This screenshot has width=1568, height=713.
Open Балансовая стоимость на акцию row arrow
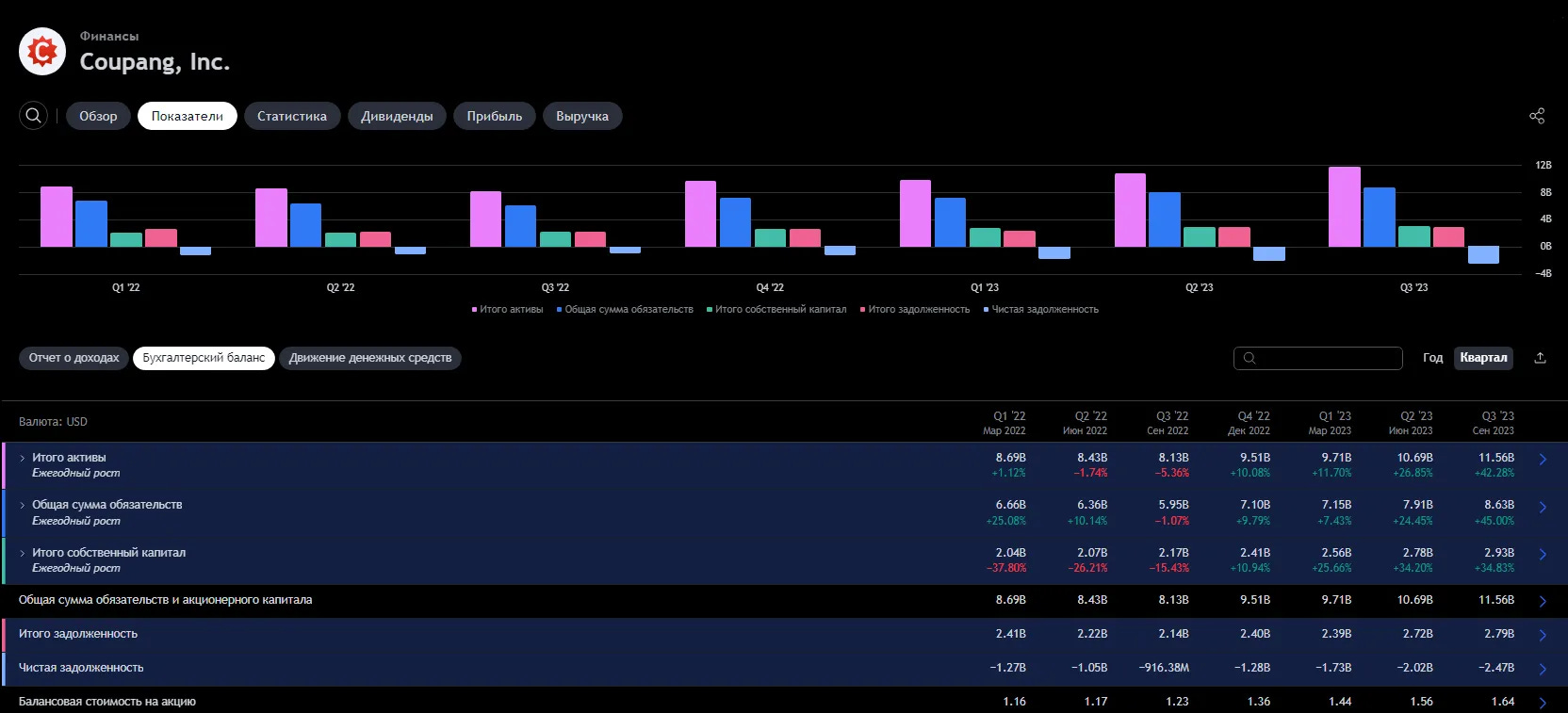coord(1543,703)
